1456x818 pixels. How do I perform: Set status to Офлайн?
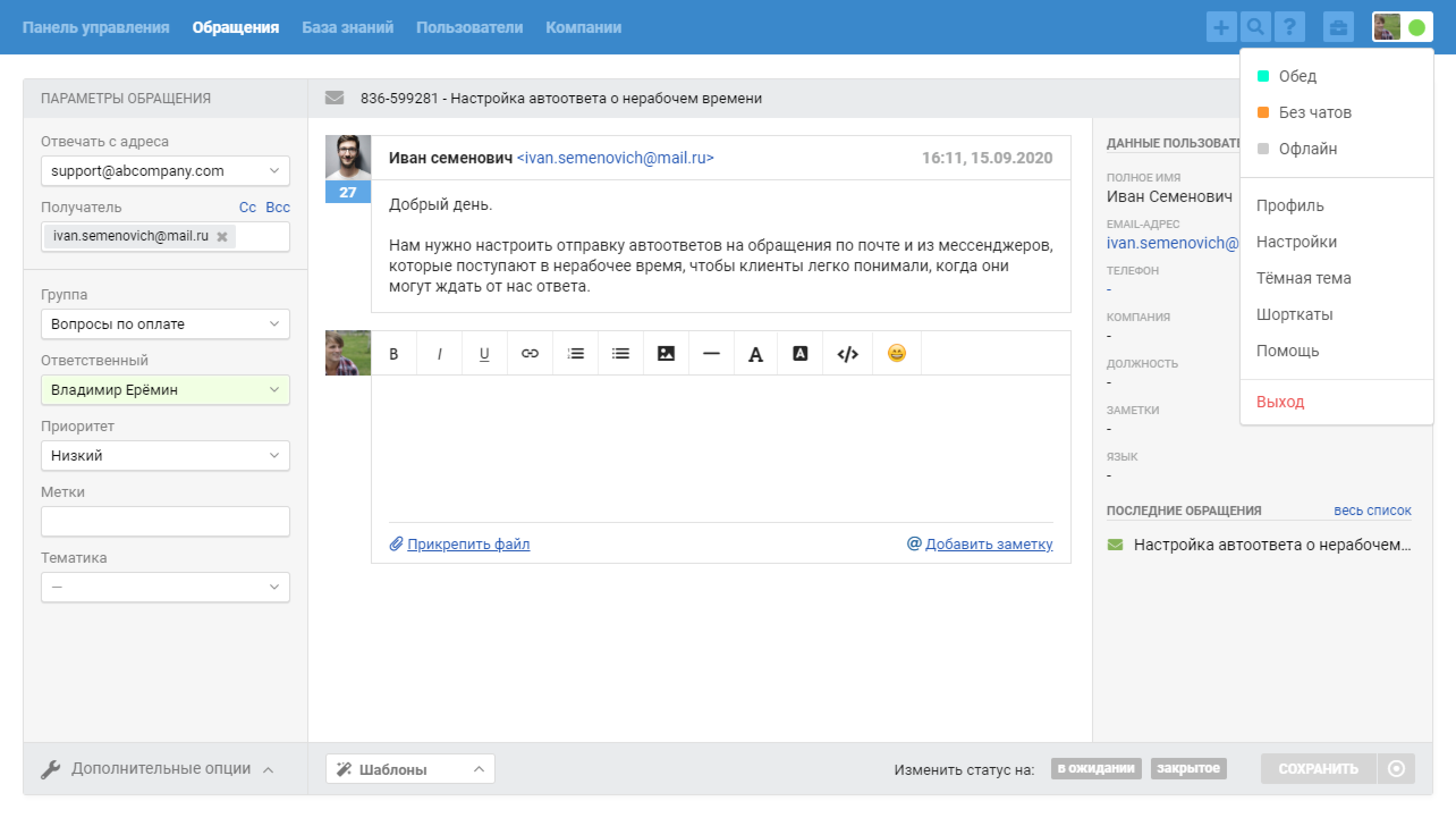click(1336, 149)
